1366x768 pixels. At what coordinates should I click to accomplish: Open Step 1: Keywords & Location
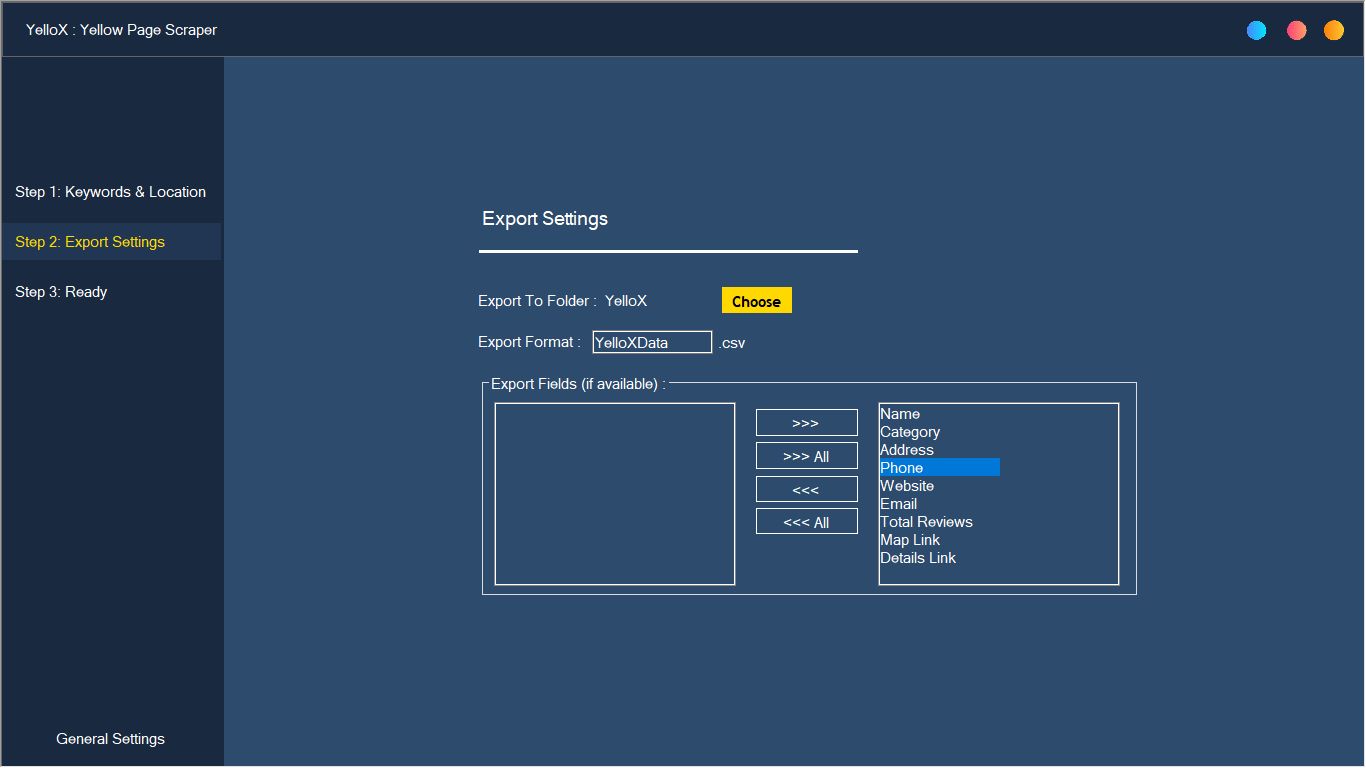[111, 192]
